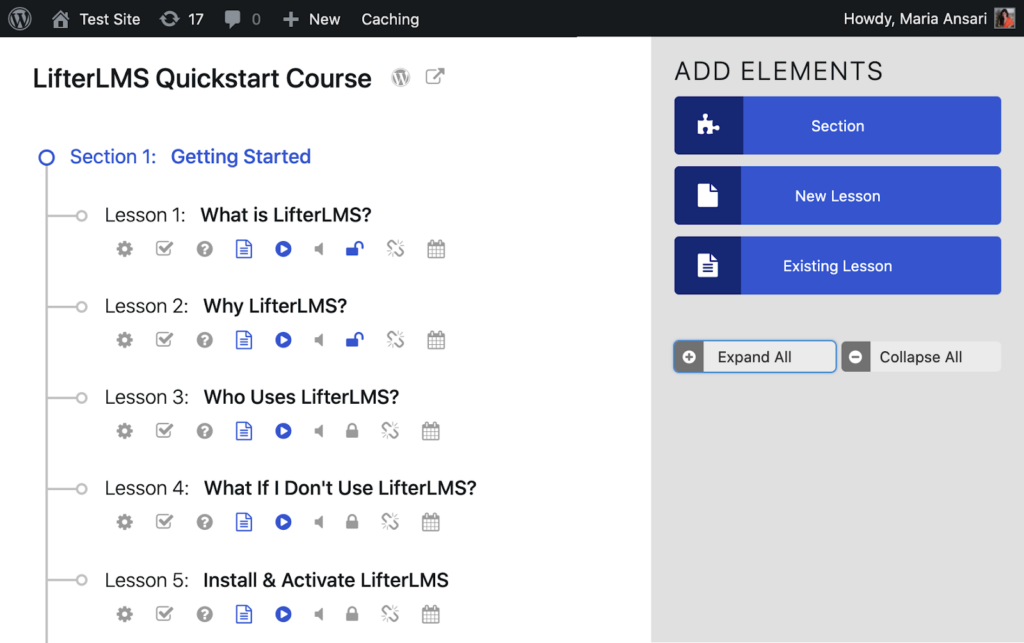This screenshot has width=1024, height=643.
Task: Click prerequisite chain icon for Lesson 5
Action: 390,613
